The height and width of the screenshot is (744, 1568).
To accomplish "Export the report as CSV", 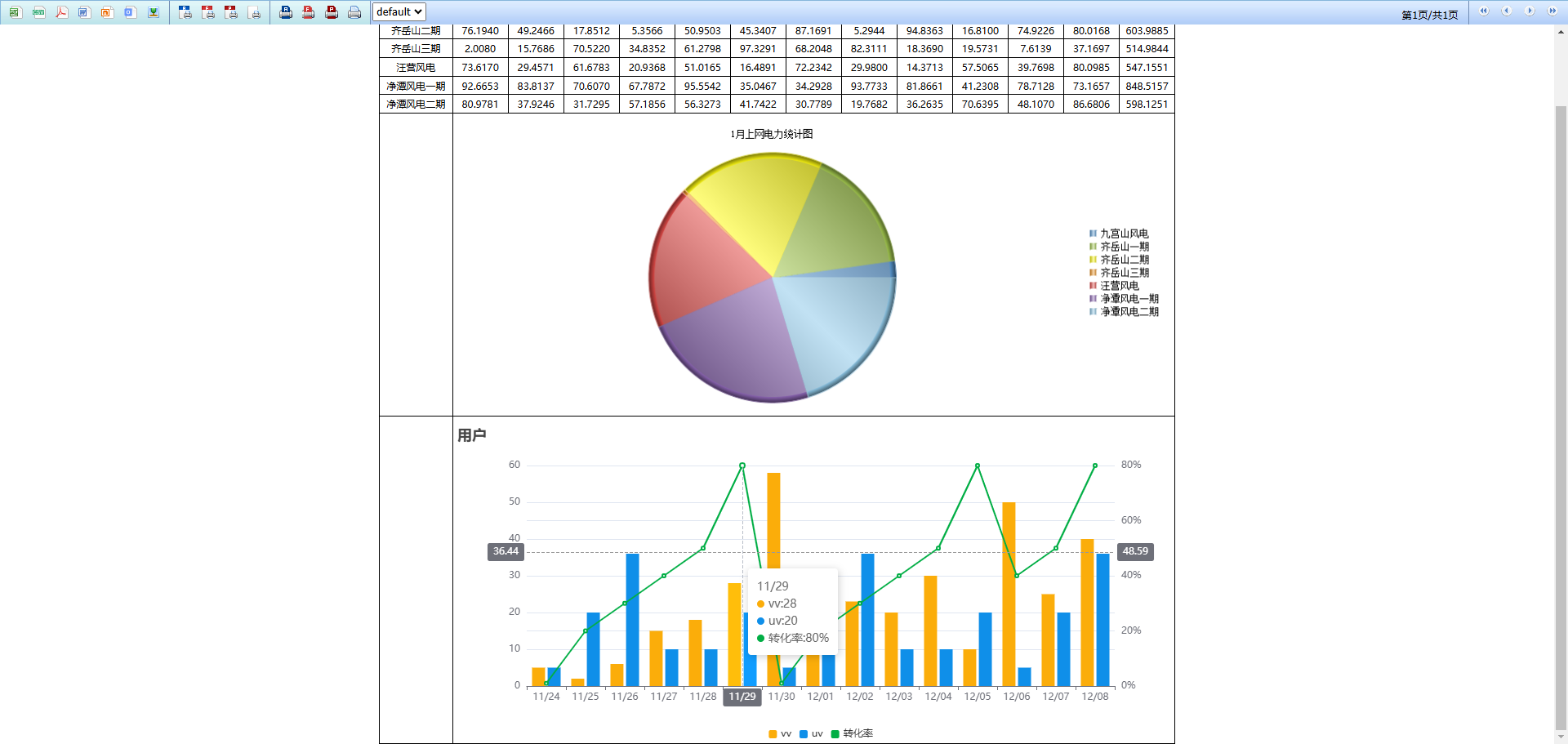I will 38,12.
